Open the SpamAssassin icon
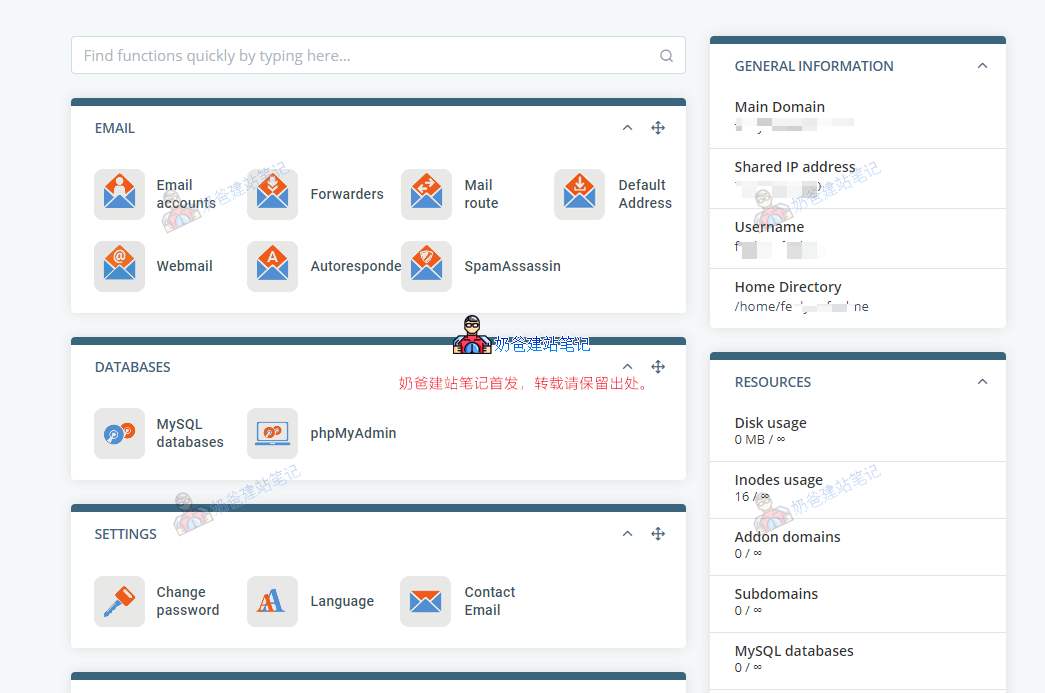Screen dimensions: 1045x693 [x=426, y=266]
